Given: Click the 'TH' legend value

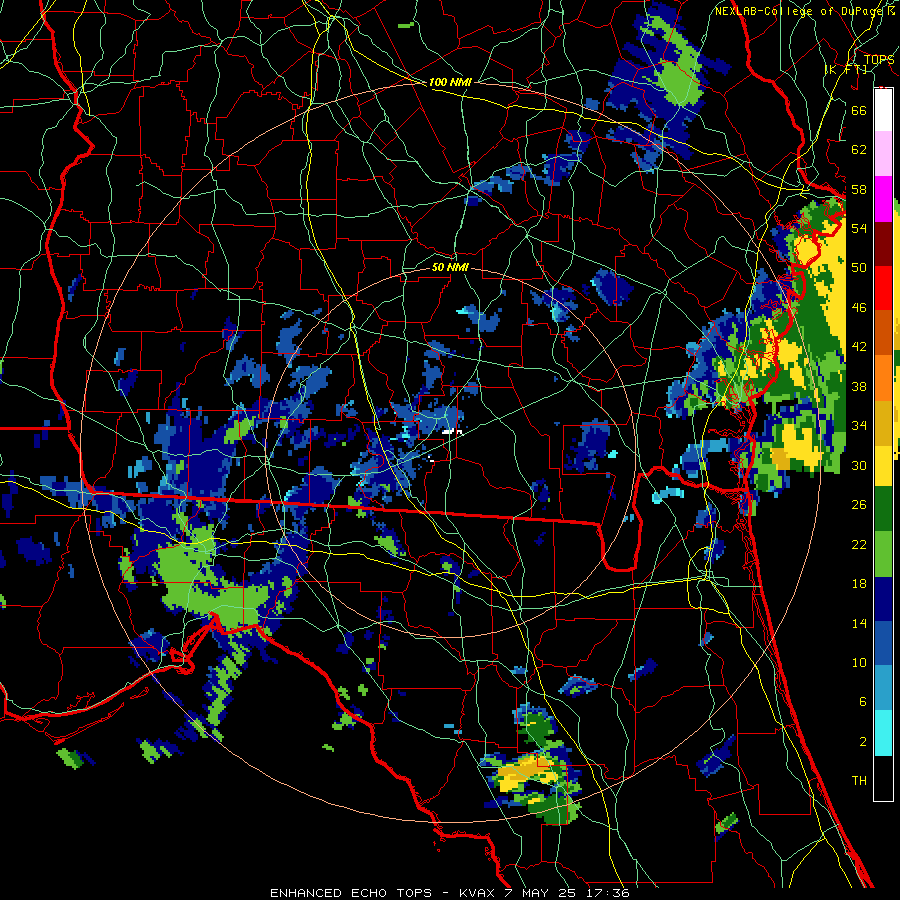Looking at the screenshot, I should [x=859, y=781].
